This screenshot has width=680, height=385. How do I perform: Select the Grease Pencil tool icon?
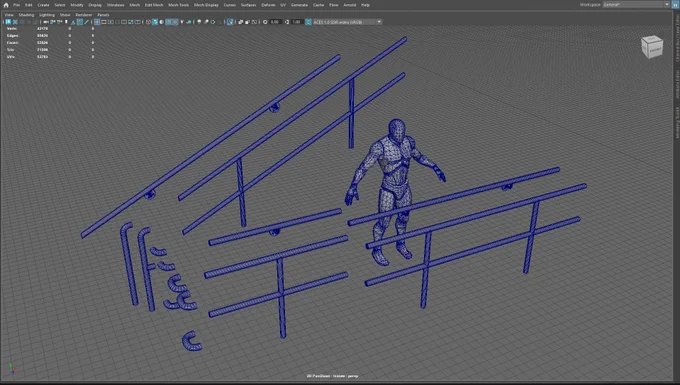[86, 22]
